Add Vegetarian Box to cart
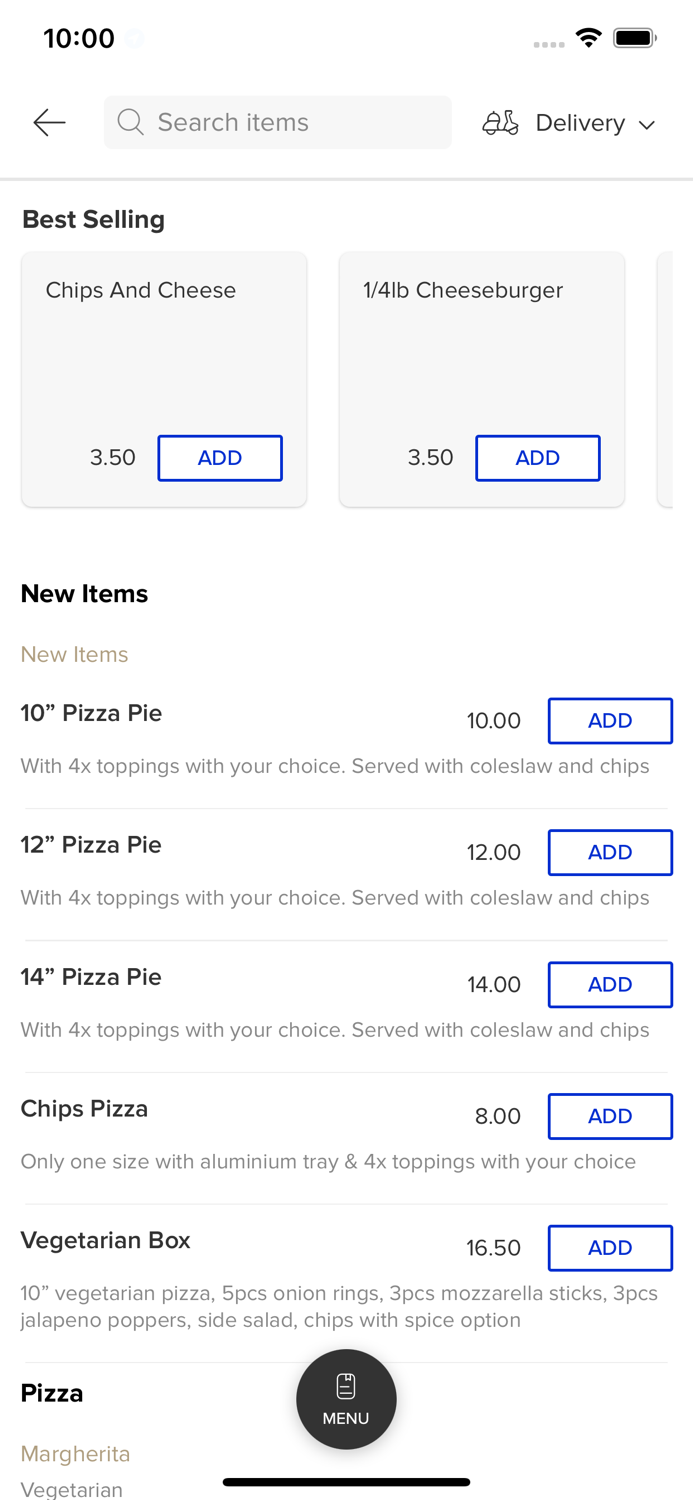 (x=610, y=1248)
